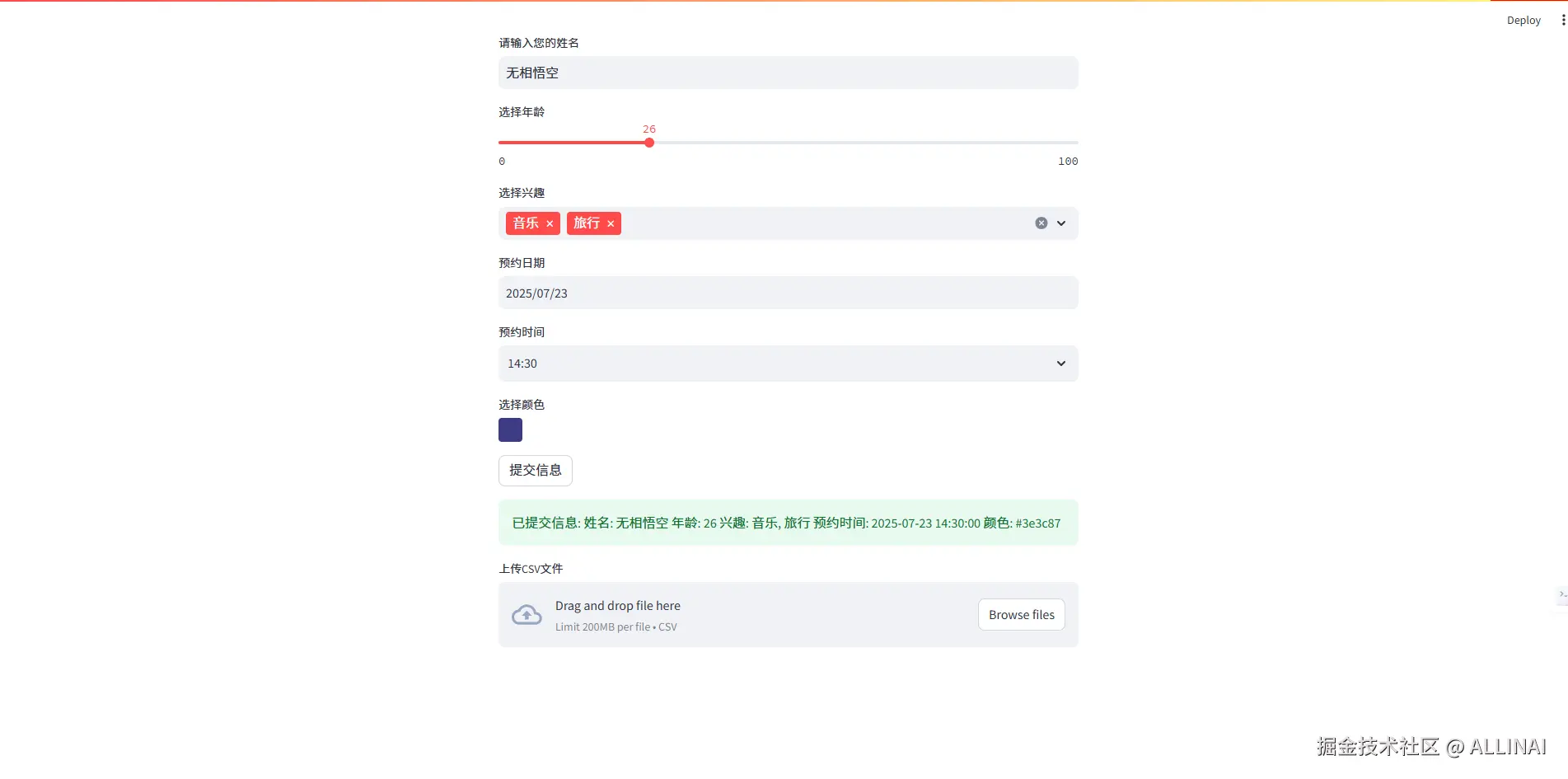Click the 音乐 tag label
The height and width of the screenshot is (779, 1568).
point(526,223)
